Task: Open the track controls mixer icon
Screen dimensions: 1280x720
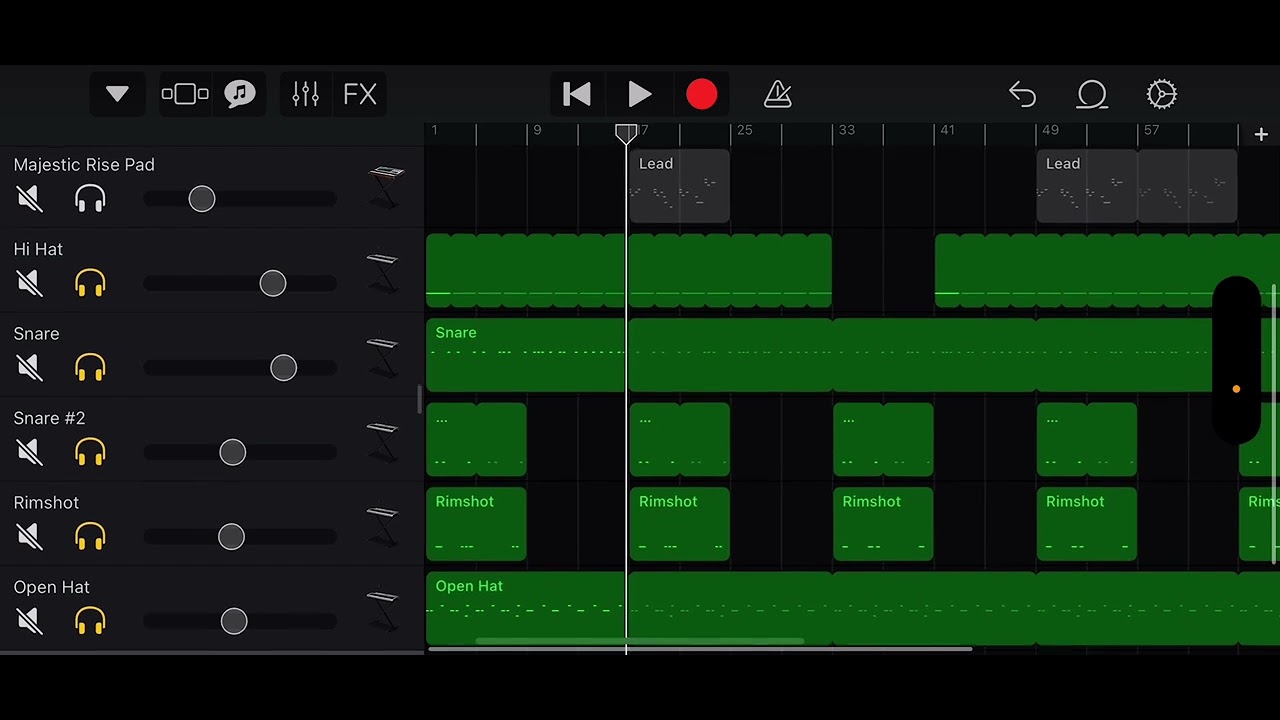Action: pyautogui.click(x=305, y=94)
